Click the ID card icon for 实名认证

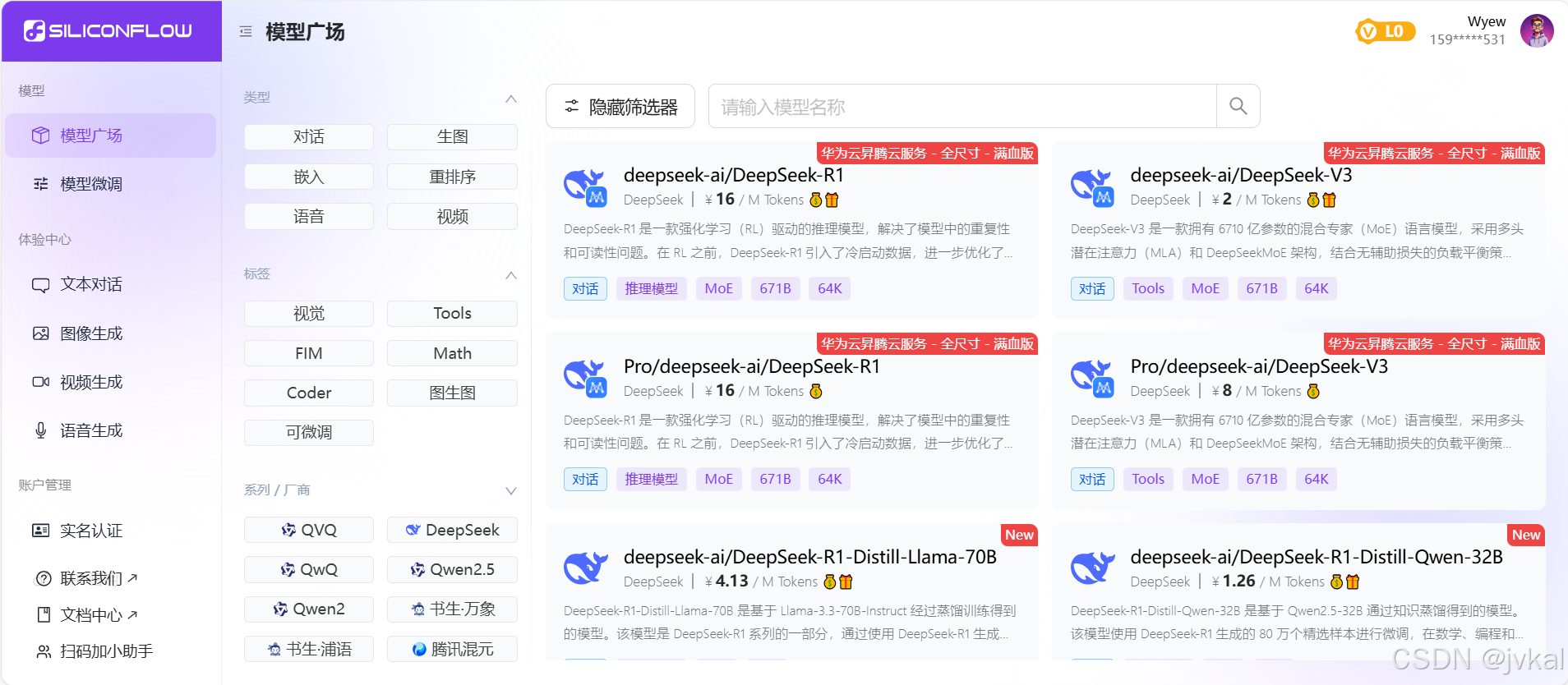click(40, 531)
